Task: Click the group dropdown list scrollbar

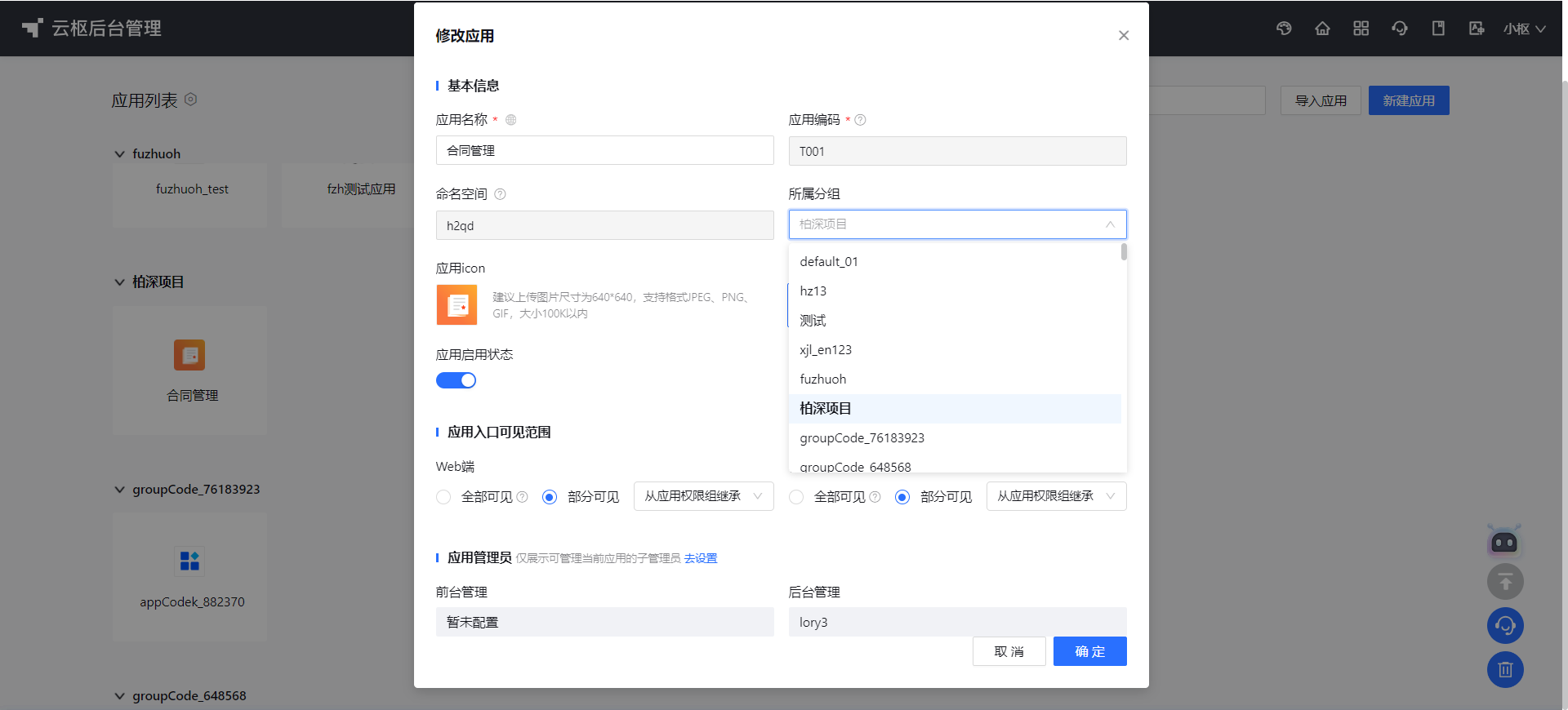Action: [x=1124, y=252]
